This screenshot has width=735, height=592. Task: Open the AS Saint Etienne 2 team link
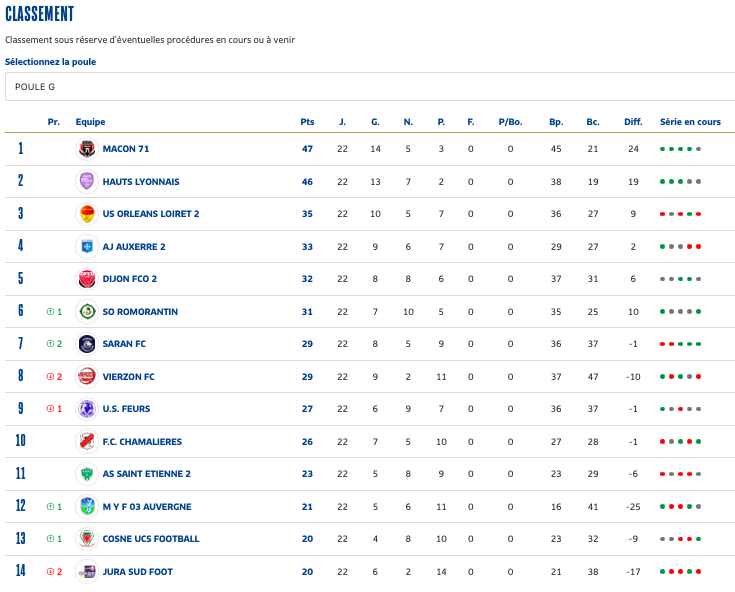tap(146, 474)
